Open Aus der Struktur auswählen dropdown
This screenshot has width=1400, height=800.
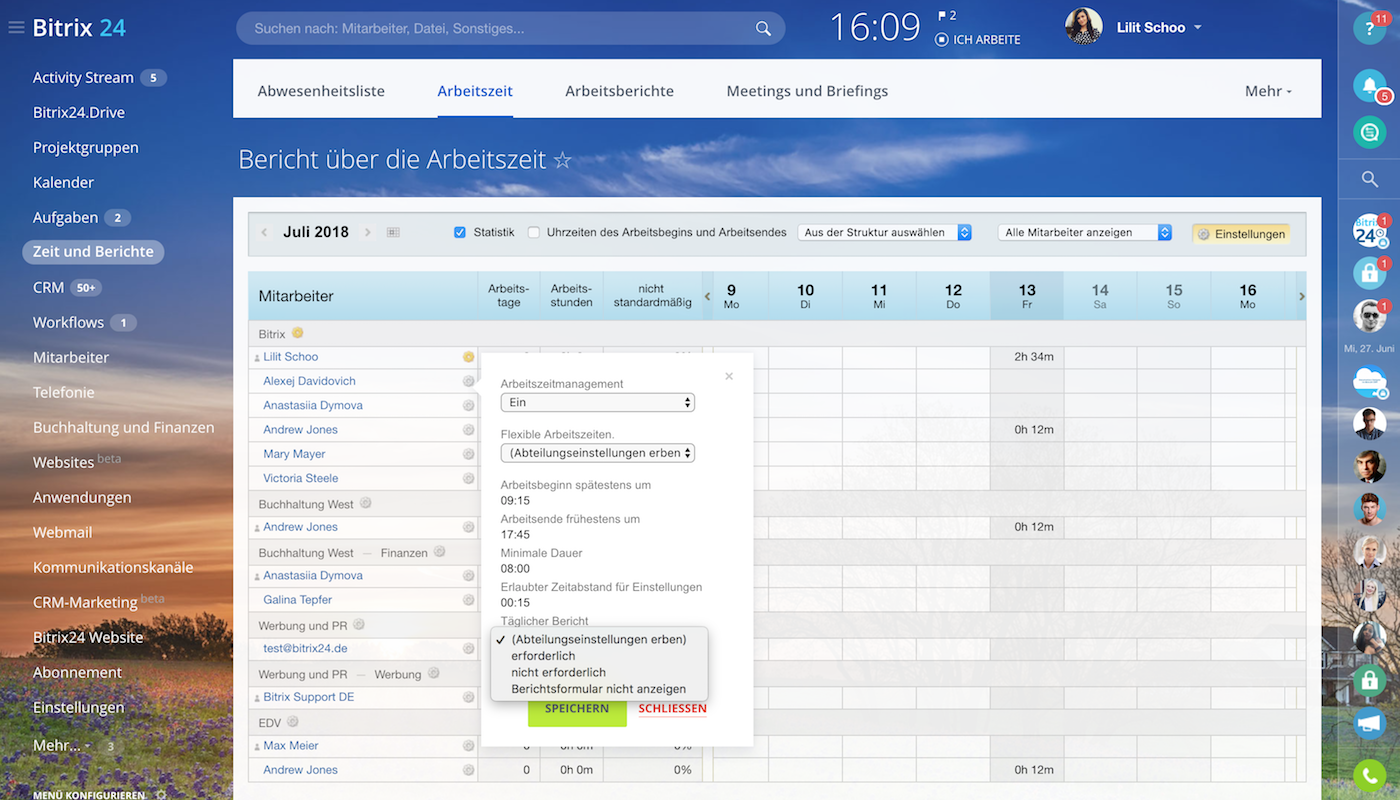point(885,232)
